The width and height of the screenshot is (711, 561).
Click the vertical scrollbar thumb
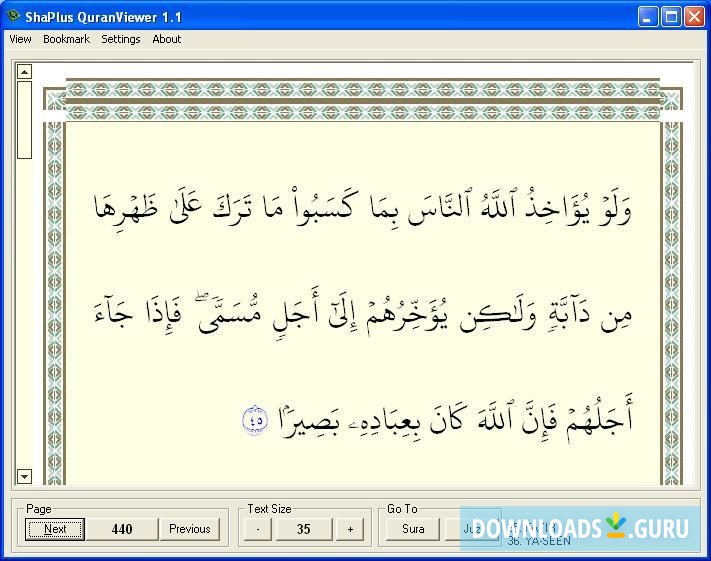click(24, 120)
